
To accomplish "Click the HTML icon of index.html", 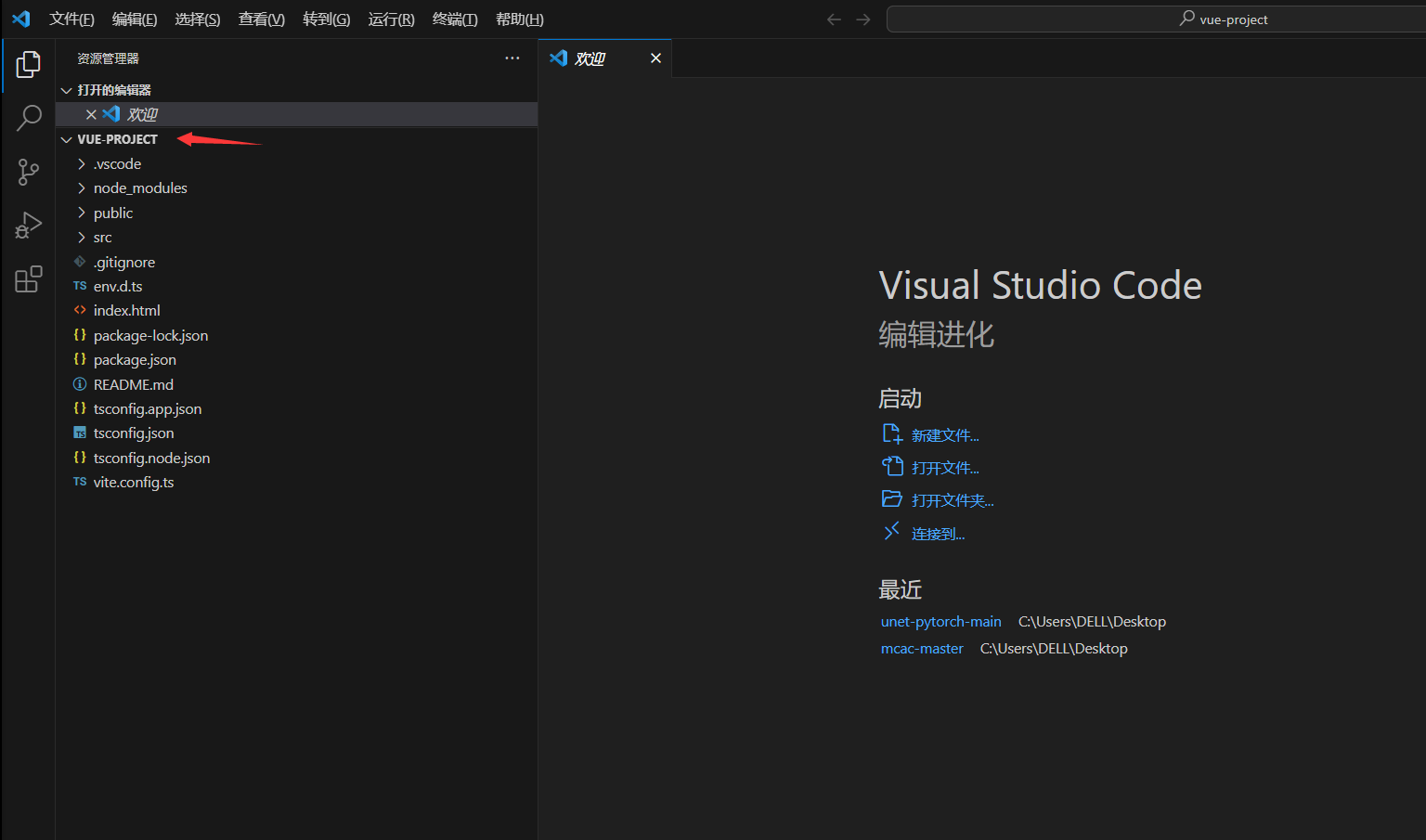I will pyautogui.click(x=80, y=310).
